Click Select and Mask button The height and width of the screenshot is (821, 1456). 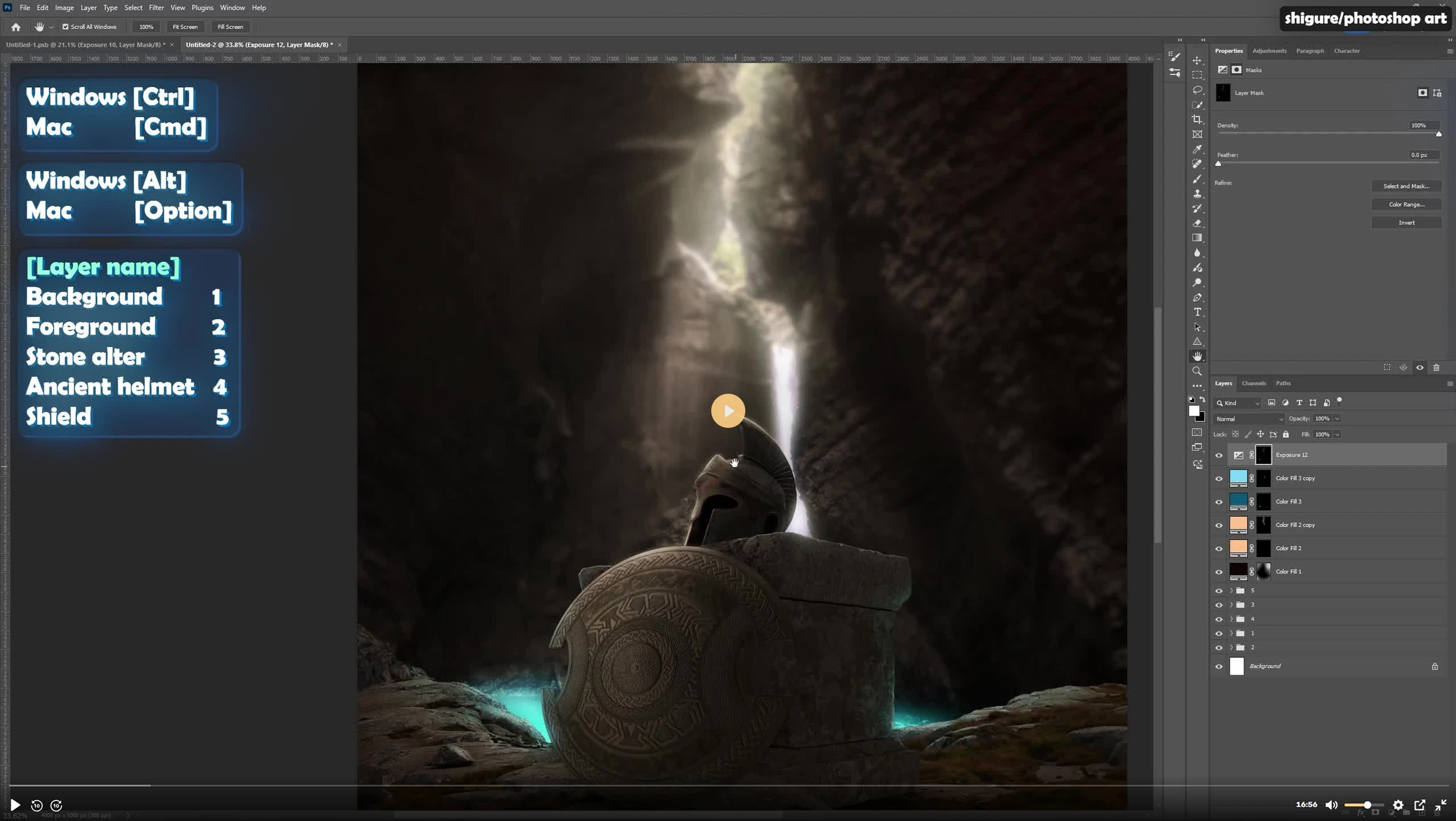1406,186
